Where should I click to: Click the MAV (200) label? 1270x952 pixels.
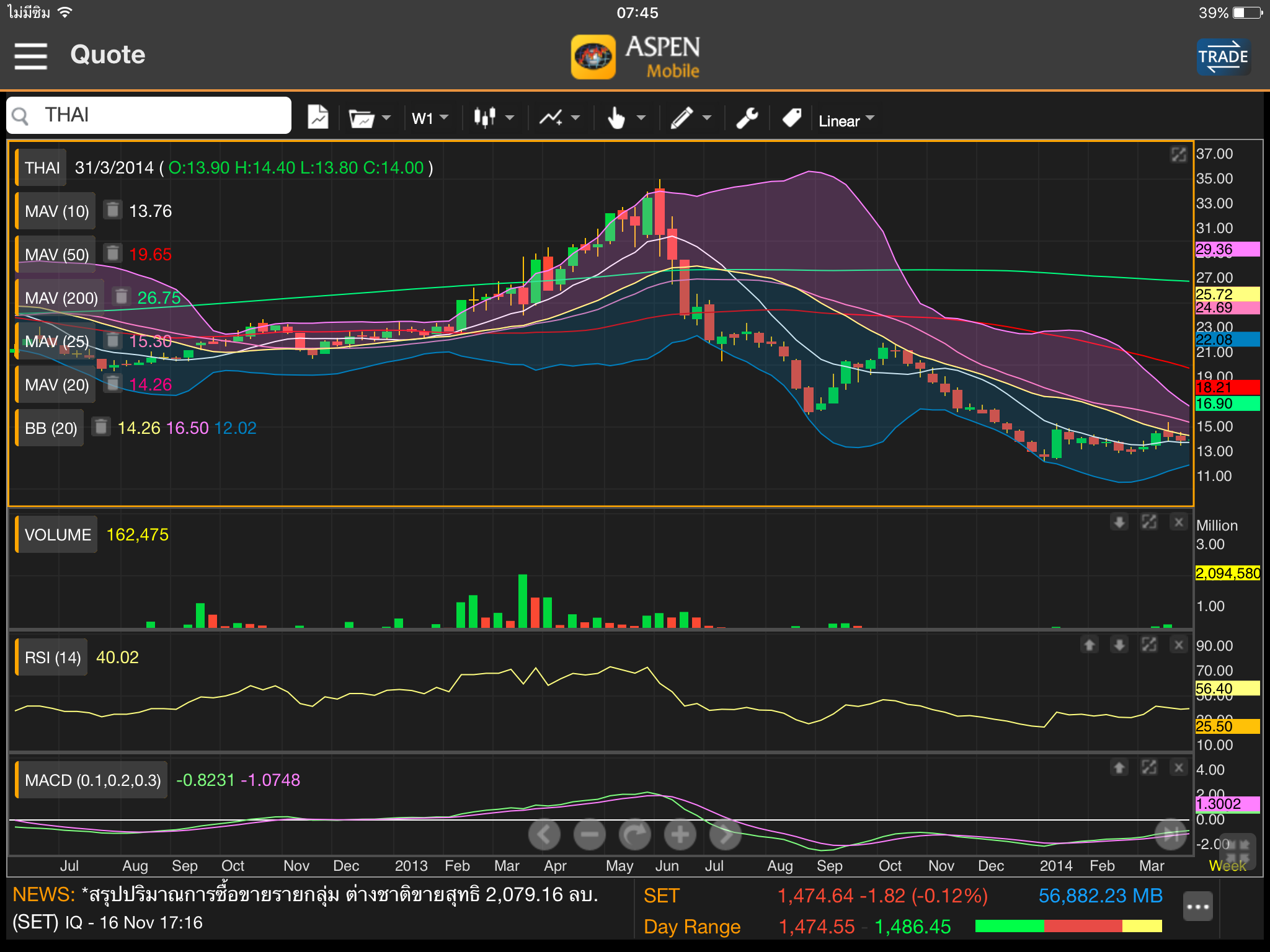61,298
